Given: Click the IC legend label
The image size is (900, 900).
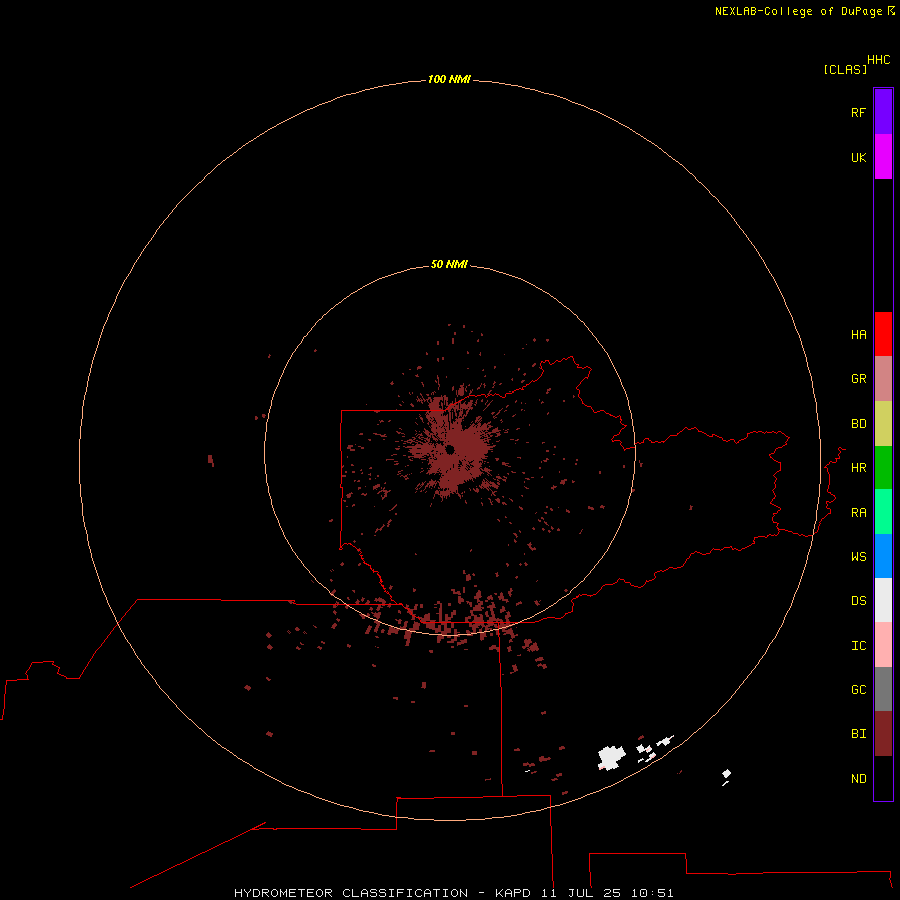Looking at the screenshot, I should [x=858, y=645].
